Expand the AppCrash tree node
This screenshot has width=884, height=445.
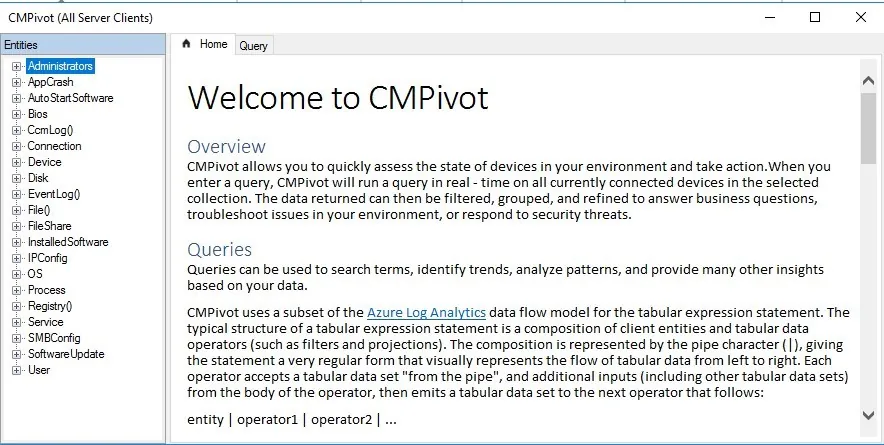pyautogui.click(x=16, y=82)
